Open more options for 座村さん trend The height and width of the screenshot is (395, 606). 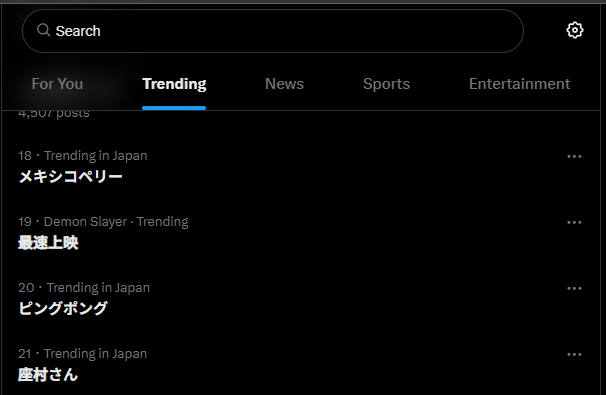coord(574,354)
